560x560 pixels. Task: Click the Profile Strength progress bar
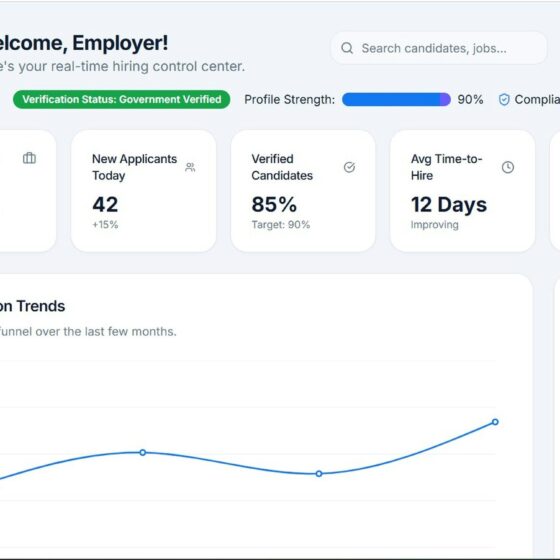click(x=396, y=99)
